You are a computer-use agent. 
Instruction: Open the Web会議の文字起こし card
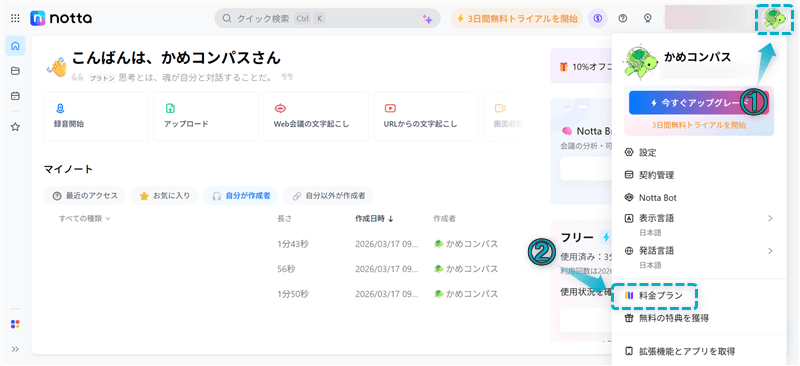click(316, 116)
